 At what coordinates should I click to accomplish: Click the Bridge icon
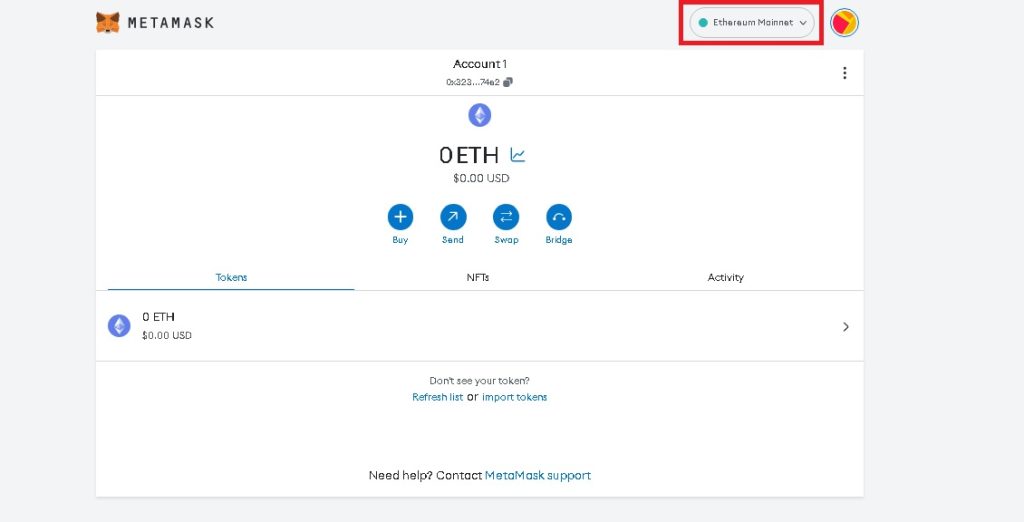coord(559,217)
